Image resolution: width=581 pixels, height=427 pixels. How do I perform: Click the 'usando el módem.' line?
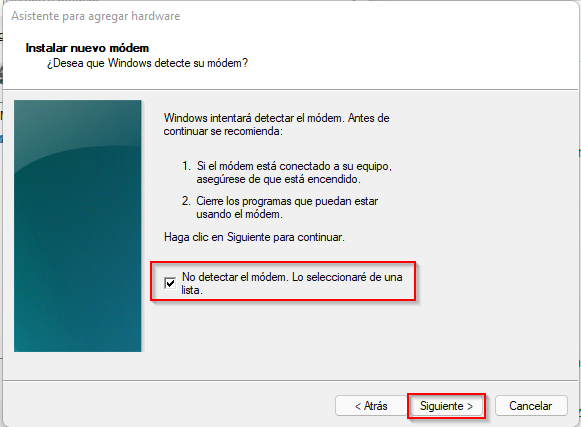pos(239,214)
